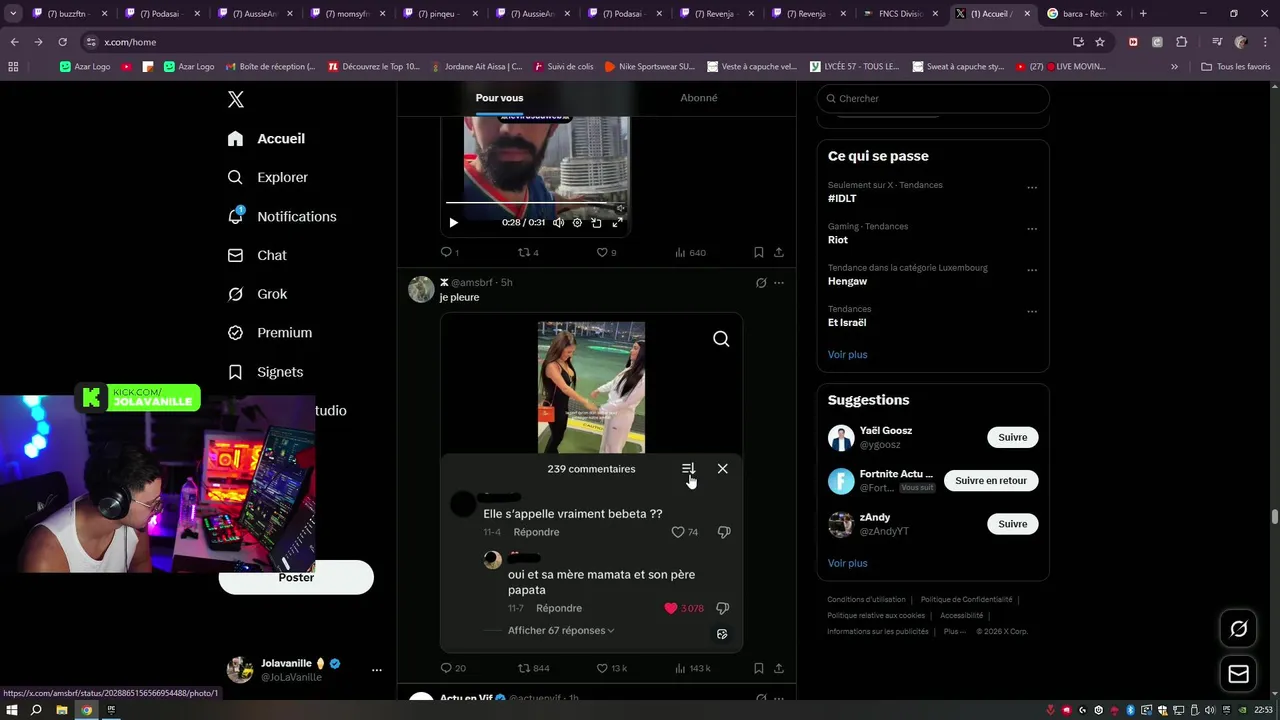Screen dimensions: 1280x720
Task: Sort the 239 commentaires list
Action: [688, 469]
